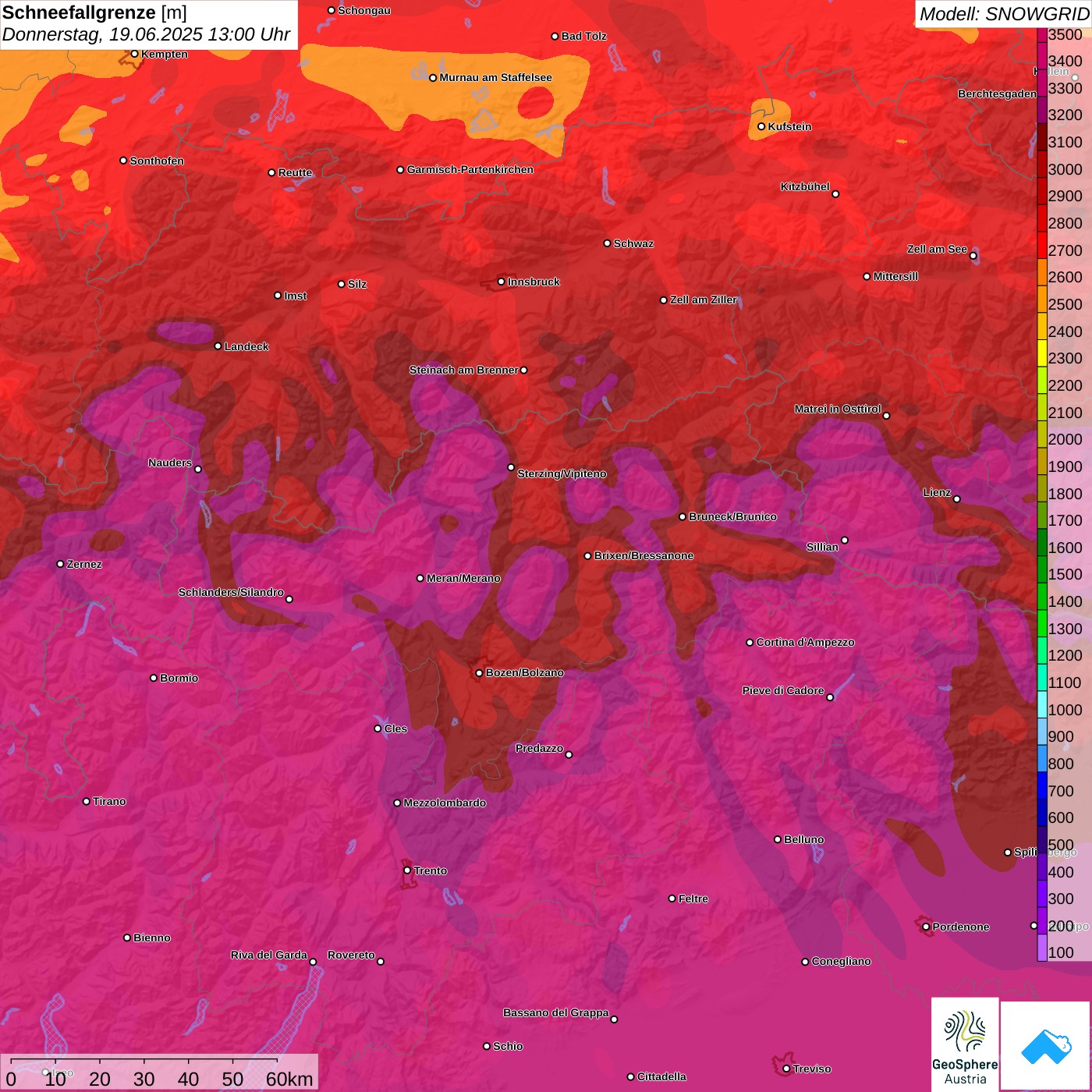Select the "Bruneck/Brunico" label

(x=732, y=516)
